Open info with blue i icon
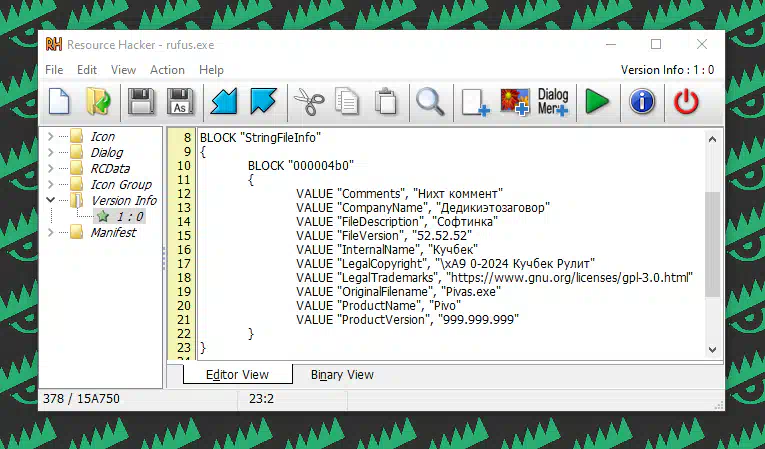The height and width of the screenshot is (449, 765). tap(642, 102)
